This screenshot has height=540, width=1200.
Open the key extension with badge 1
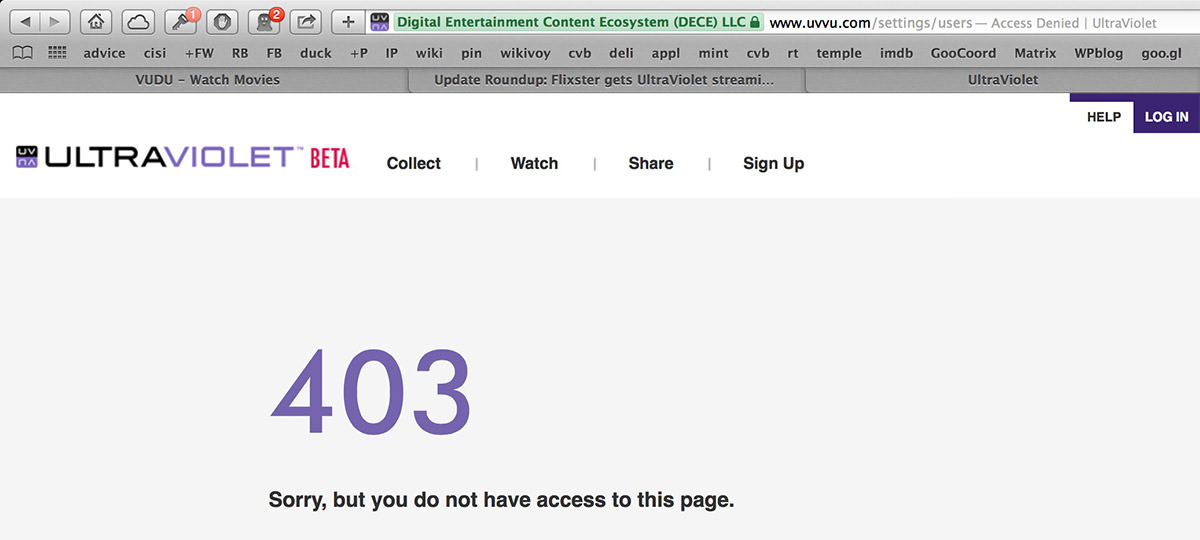click(x=180, y=21)
